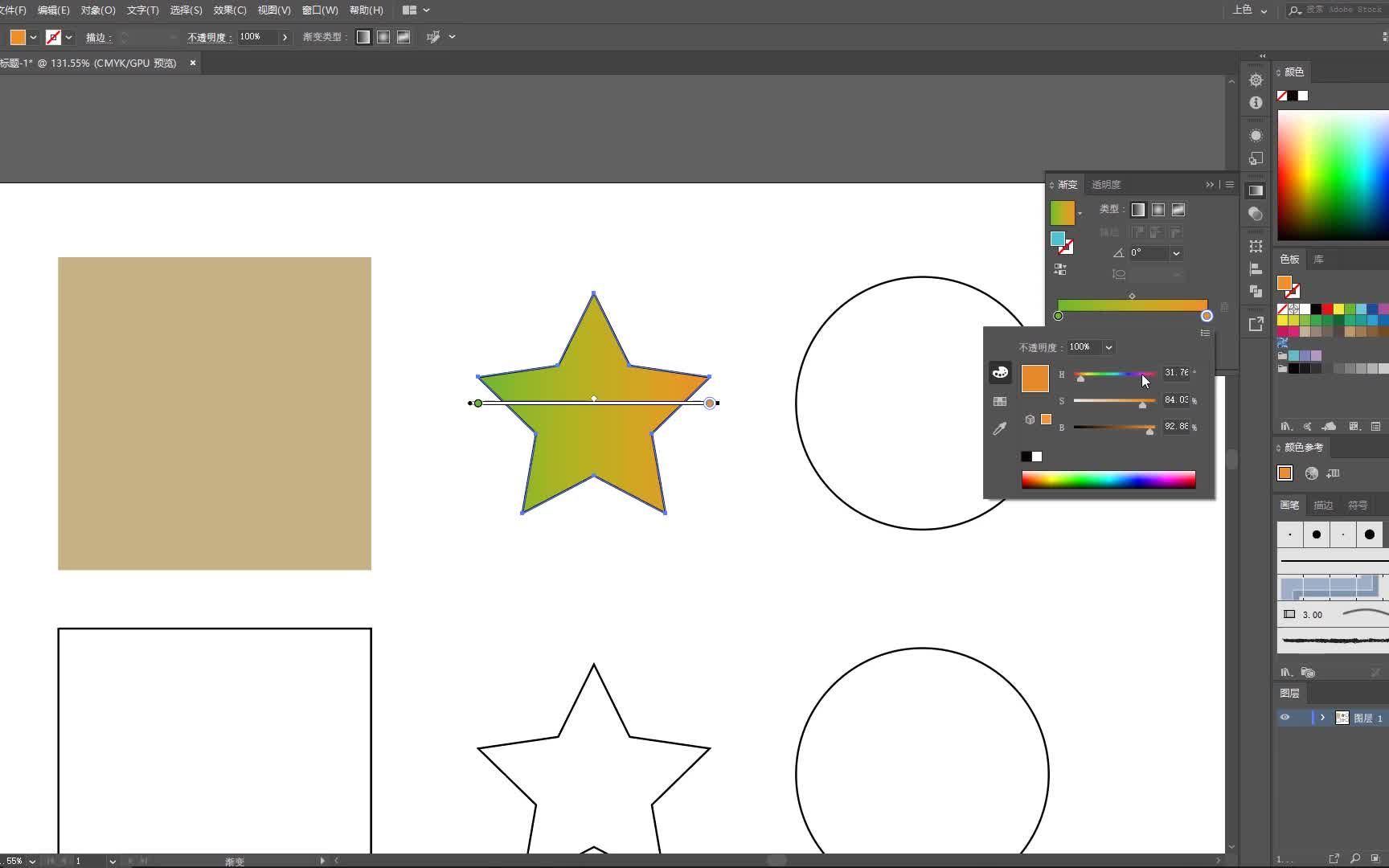The image size is (1389, 868).
Task: Expand the 图层 1 layer tree
Action: point(1322,718)
